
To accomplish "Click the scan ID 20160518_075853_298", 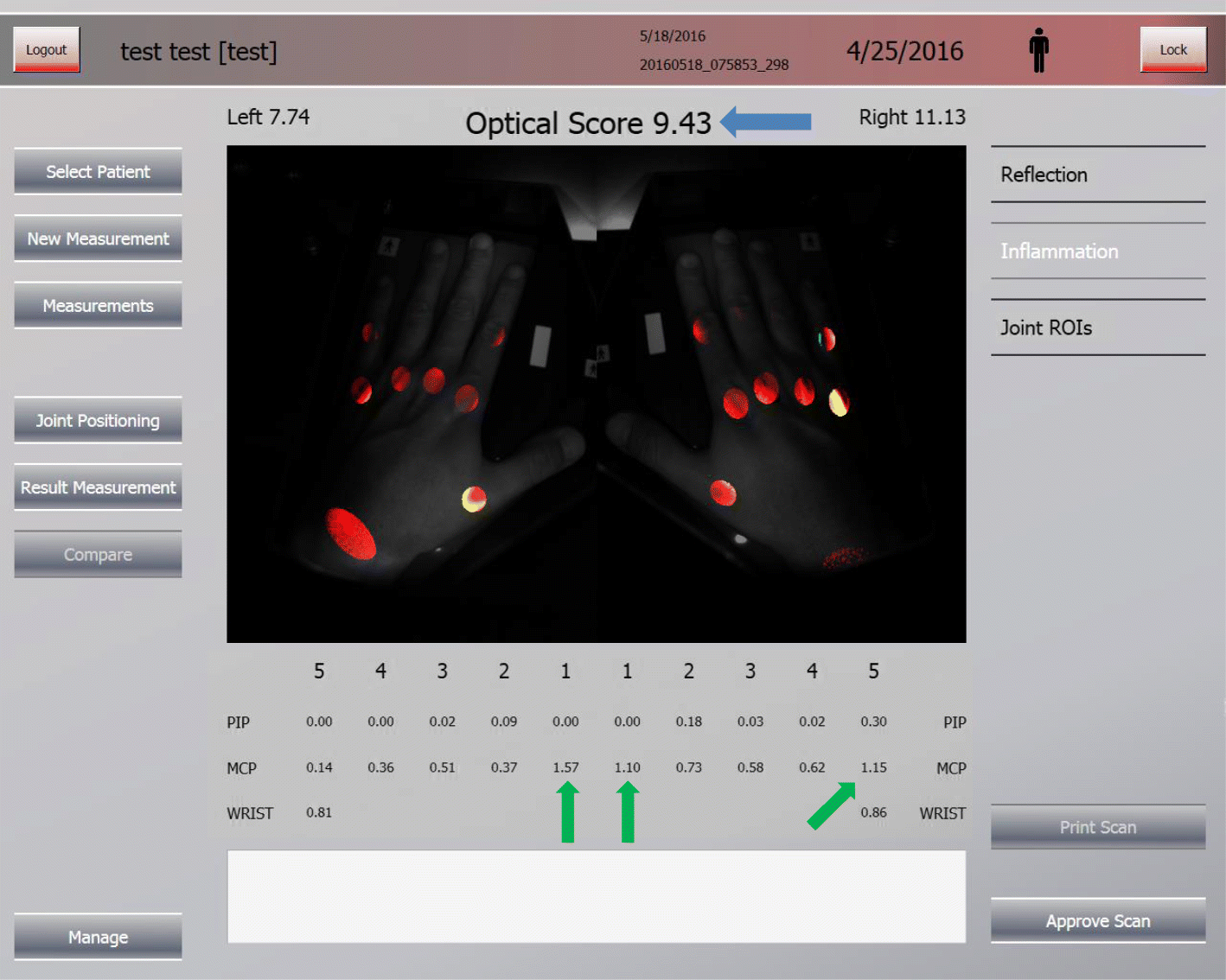I will click(x=714, y=65).
